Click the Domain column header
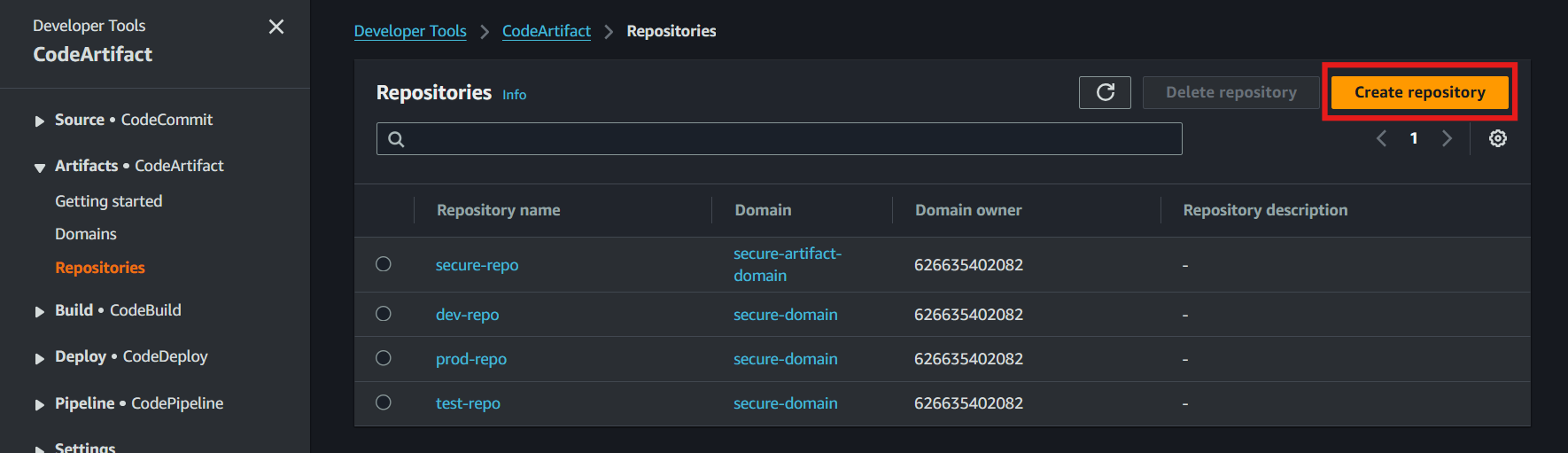 763,210
